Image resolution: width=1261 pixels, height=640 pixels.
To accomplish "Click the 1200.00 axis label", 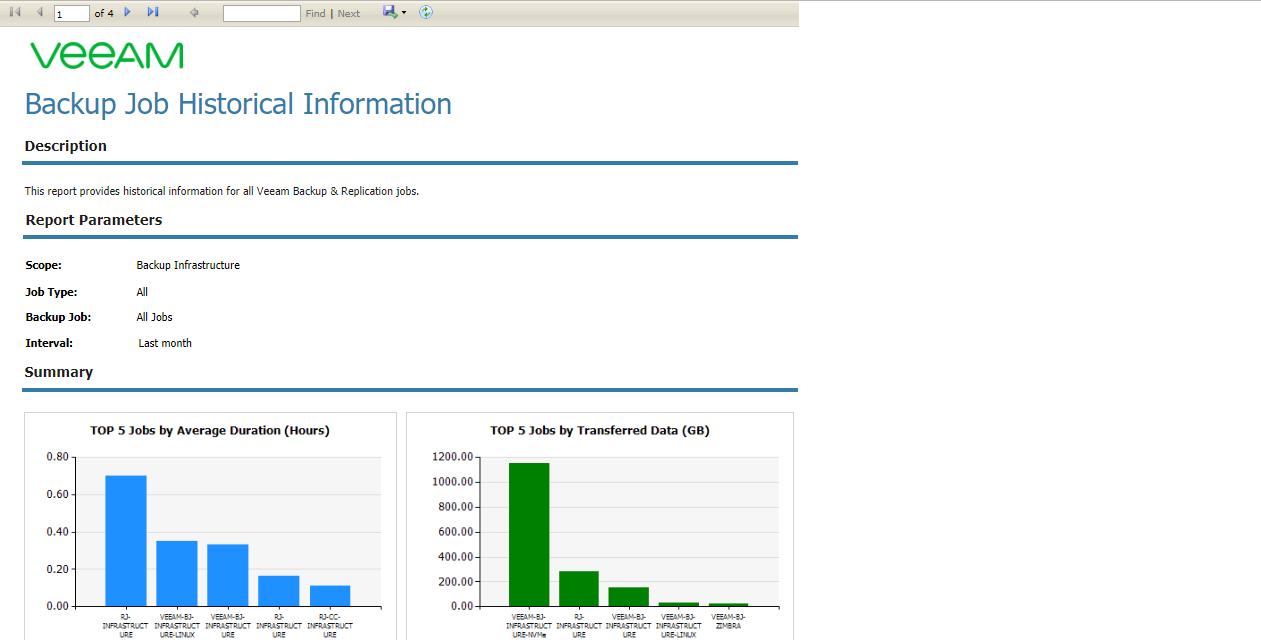I will (452, 457).
